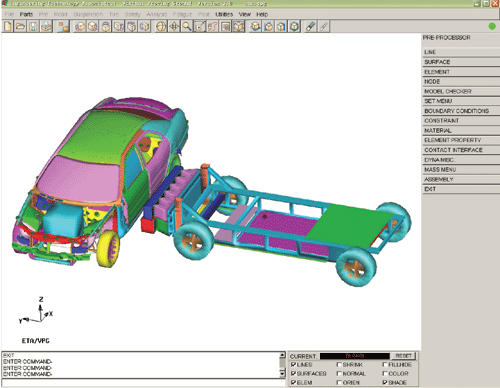This screenshot has height=388, width=500.
Task: Click the cube rotation icon right of the parts icon
Action: tap(80, 26)
